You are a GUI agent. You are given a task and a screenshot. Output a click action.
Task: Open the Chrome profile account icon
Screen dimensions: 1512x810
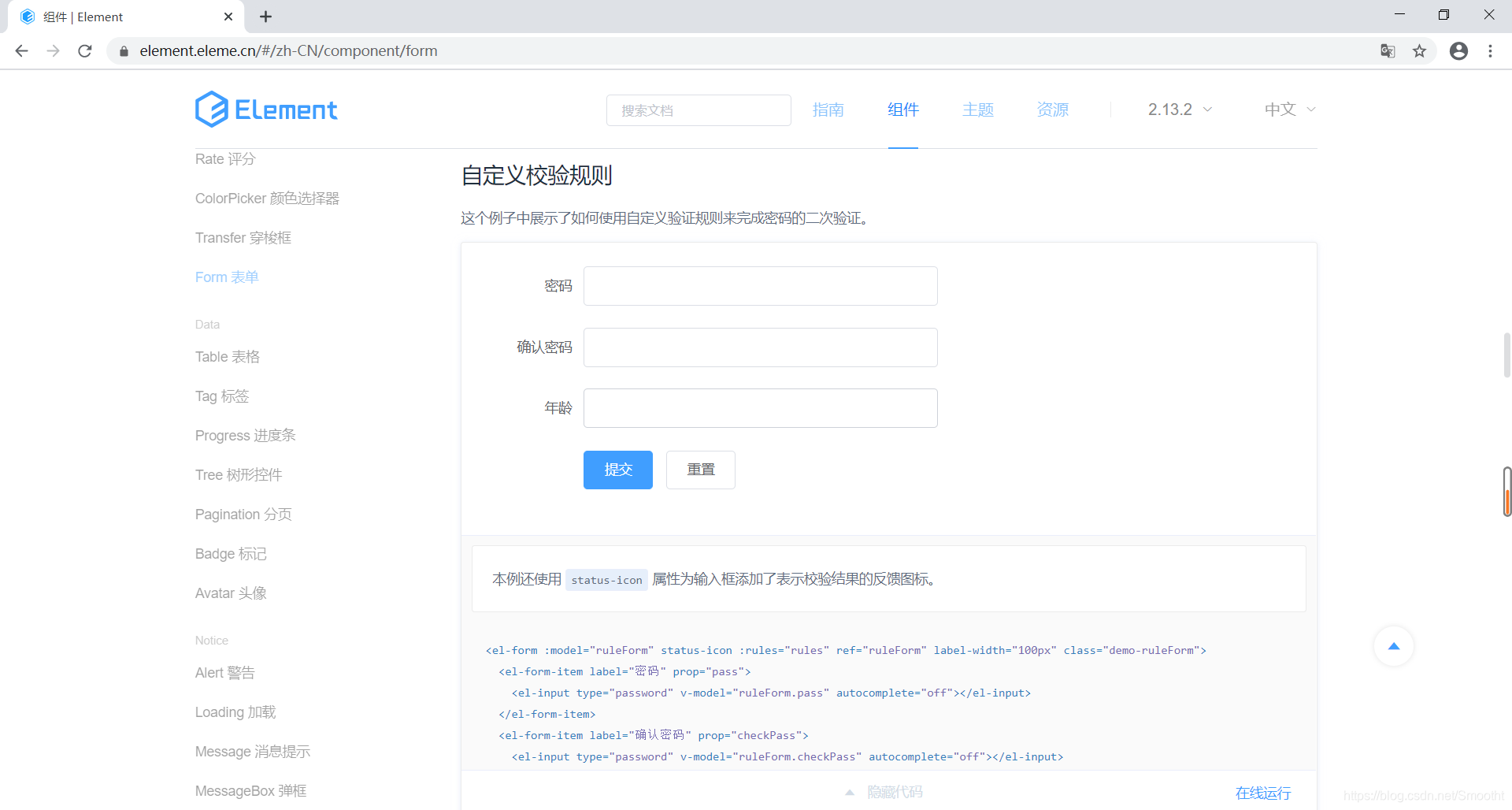1458,51
